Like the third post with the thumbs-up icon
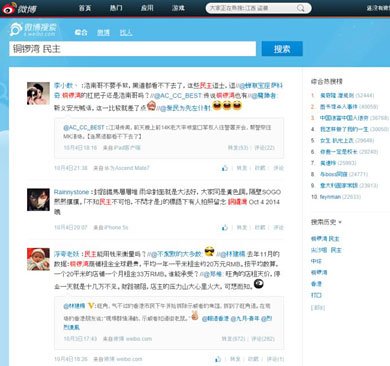390x366 pixels. tap(218, 359)
